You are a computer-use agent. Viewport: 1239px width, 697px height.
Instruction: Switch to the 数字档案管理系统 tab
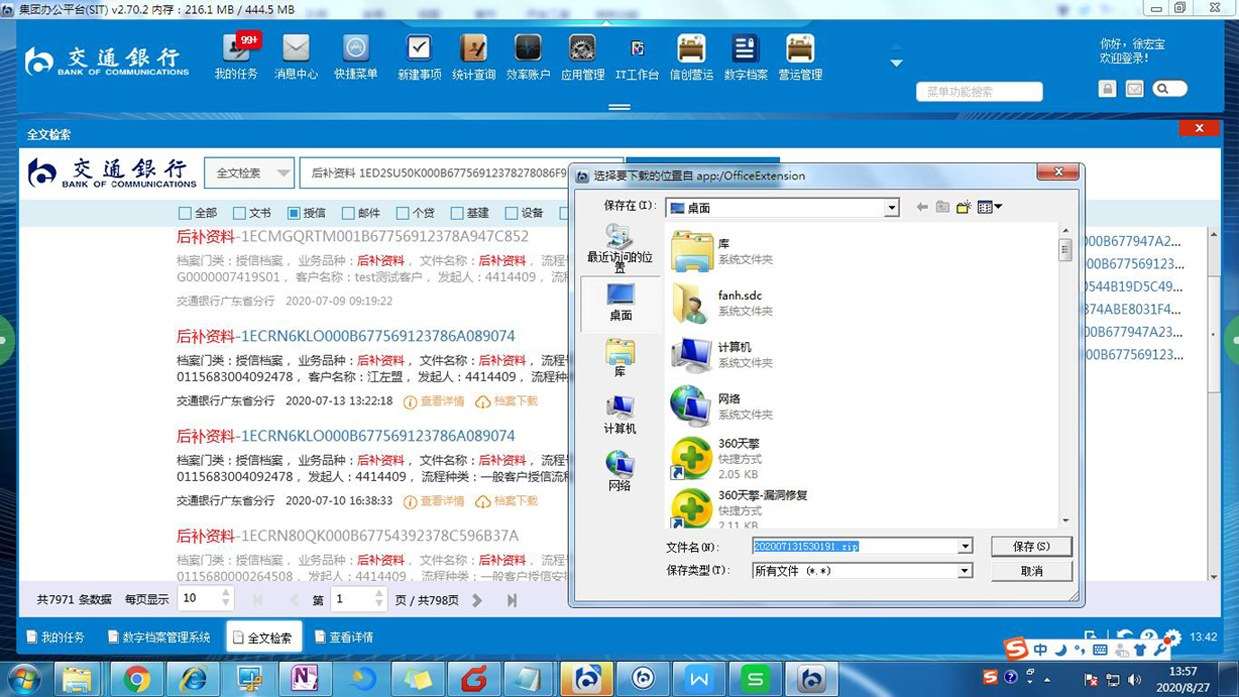pos(158,637)
